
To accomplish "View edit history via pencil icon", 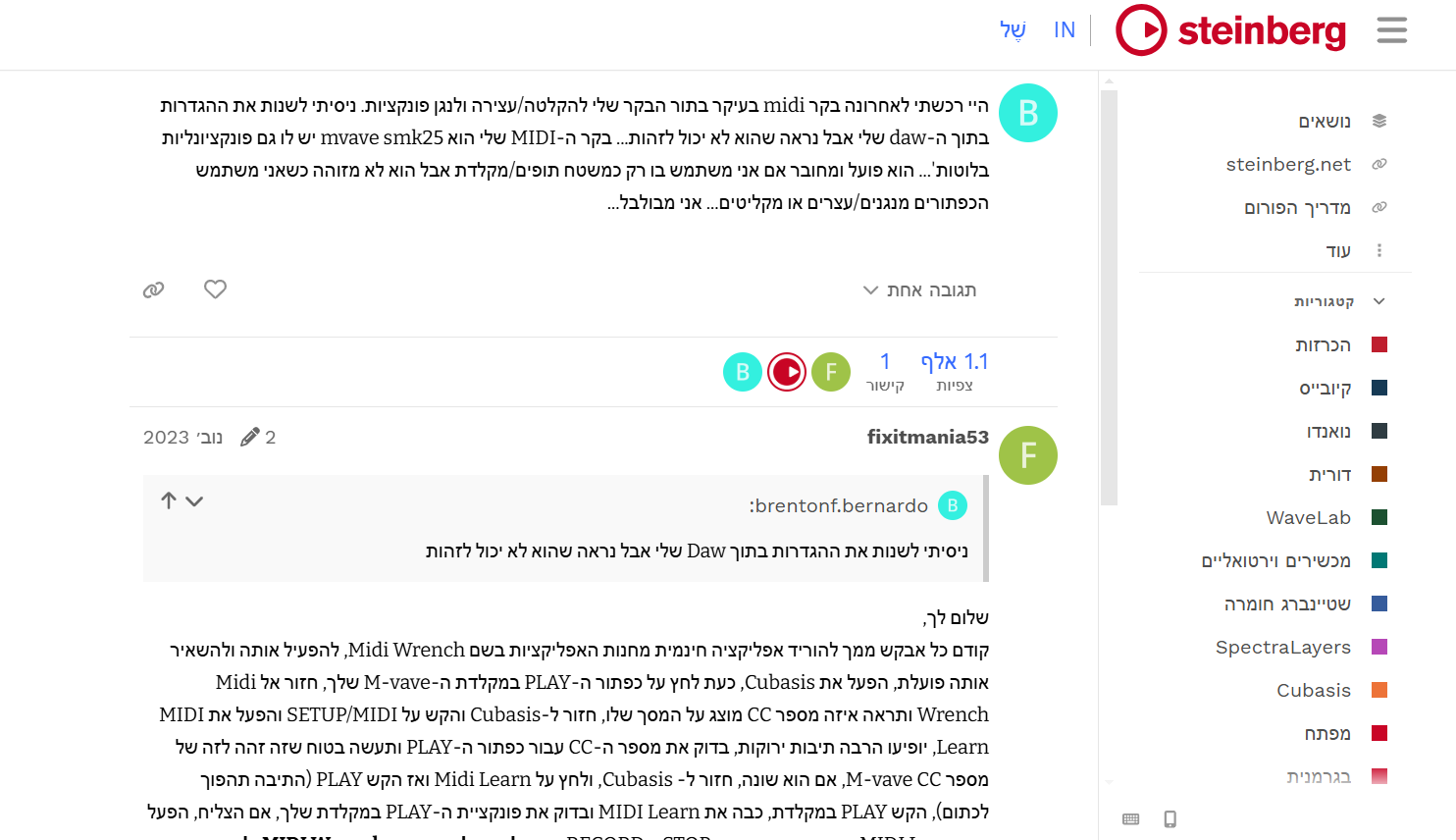I will pos(258,437).
